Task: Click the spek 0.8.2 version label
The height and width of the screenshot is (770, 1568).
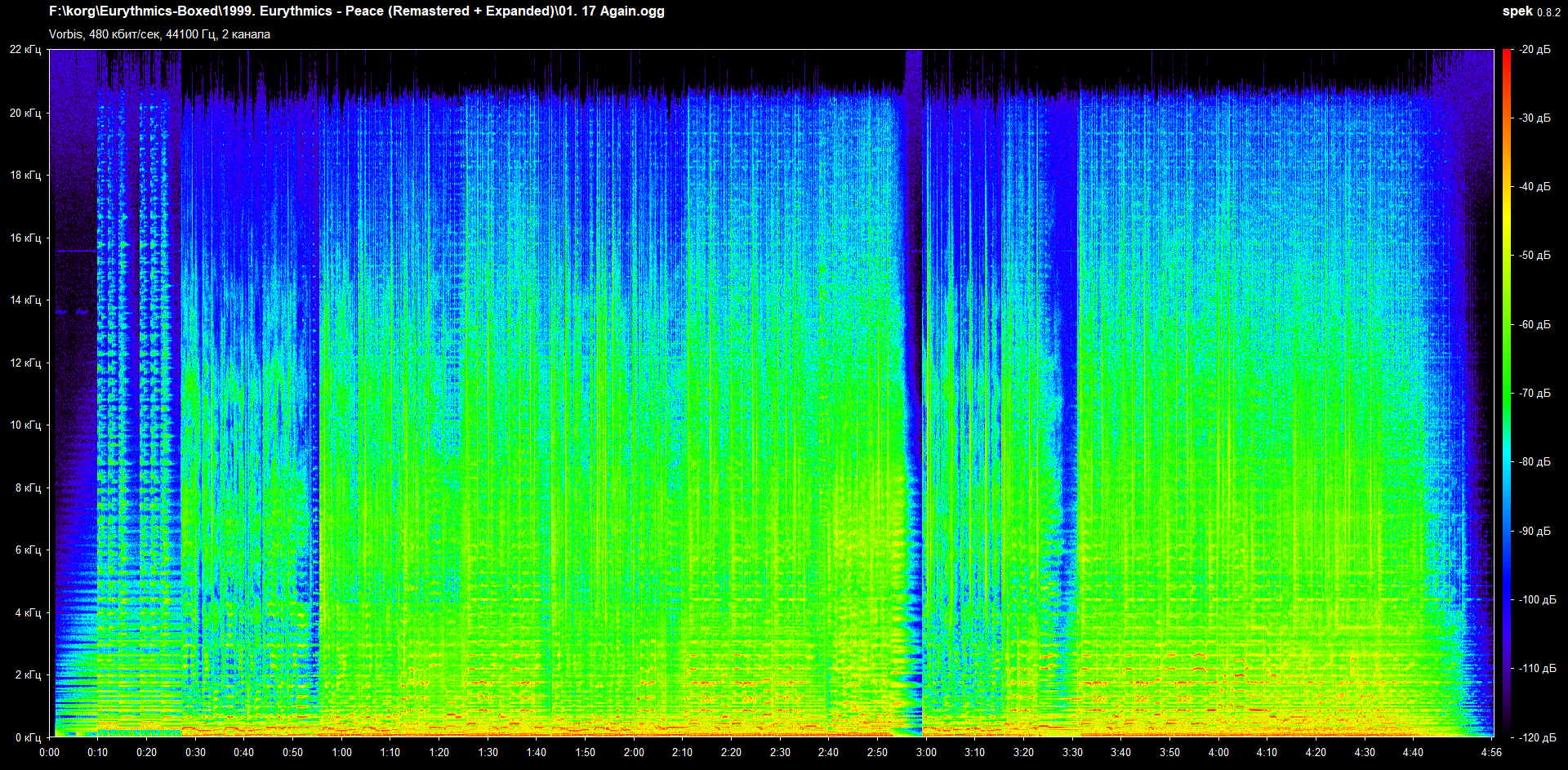Action: [x=1531, y=11]
